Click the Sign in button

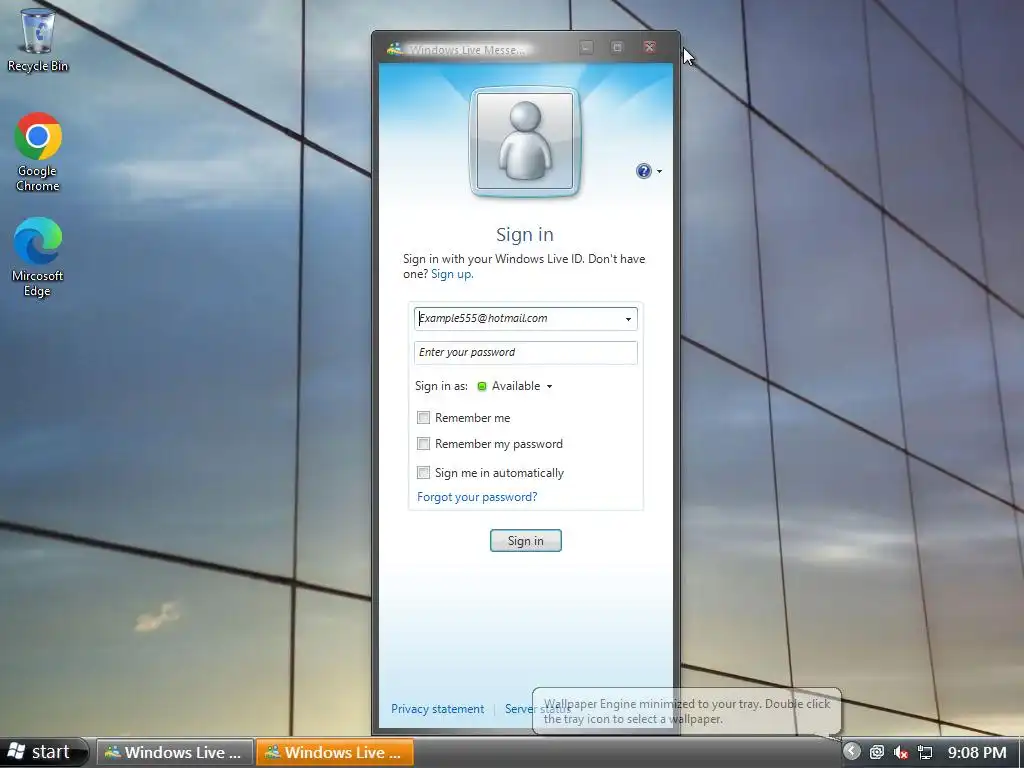pyautogui.click(x=526, y=541)
